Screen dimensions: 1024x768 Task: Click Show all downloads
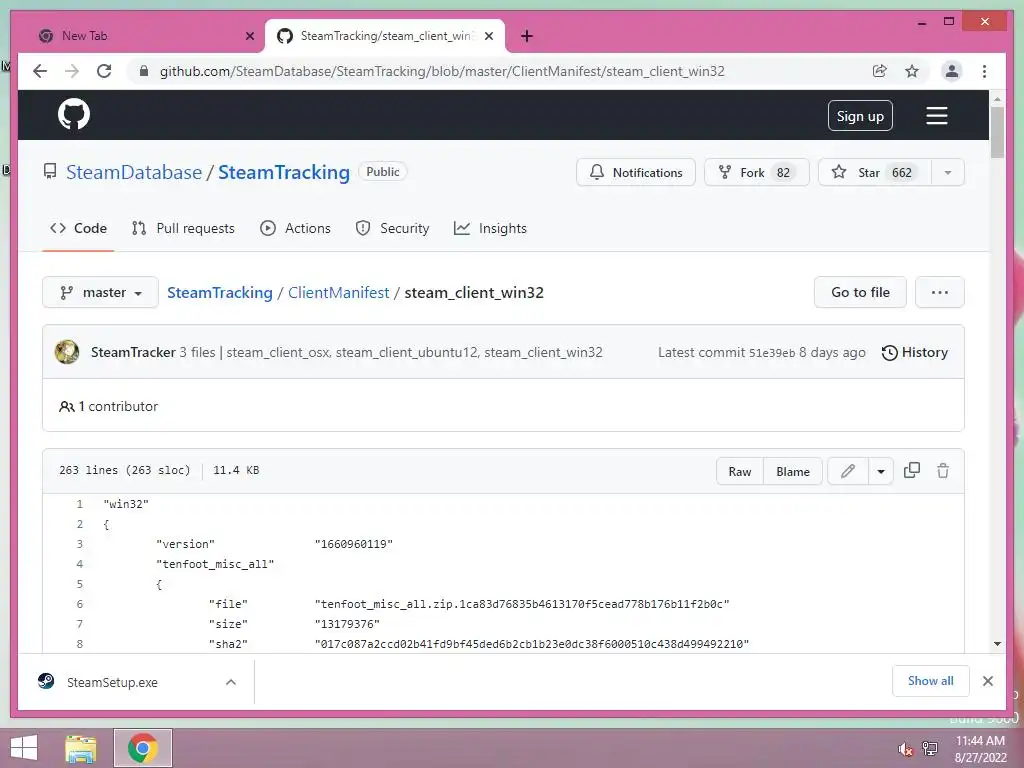tap(930, 681)
